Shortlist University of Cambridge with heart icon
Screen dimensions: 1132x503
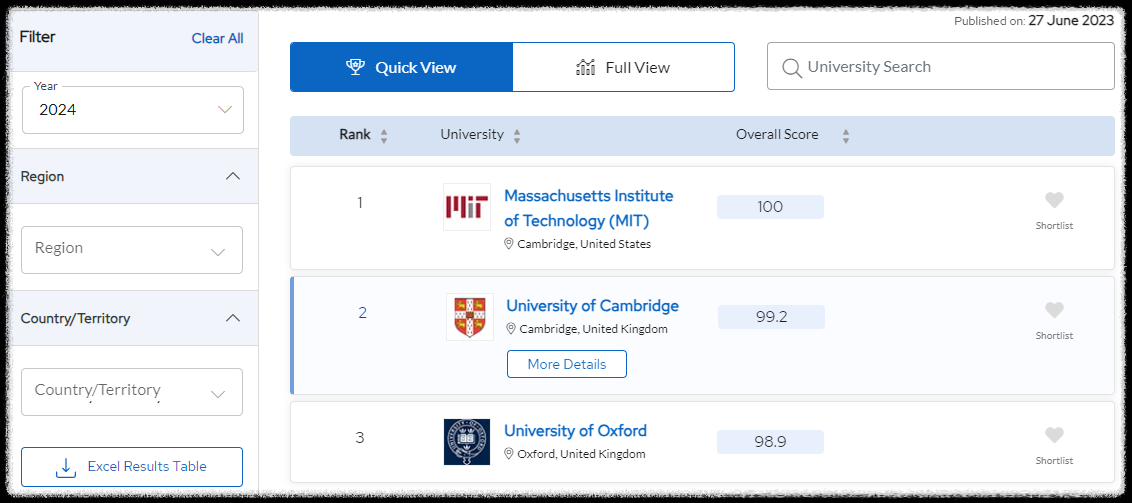click(1054, 310)
